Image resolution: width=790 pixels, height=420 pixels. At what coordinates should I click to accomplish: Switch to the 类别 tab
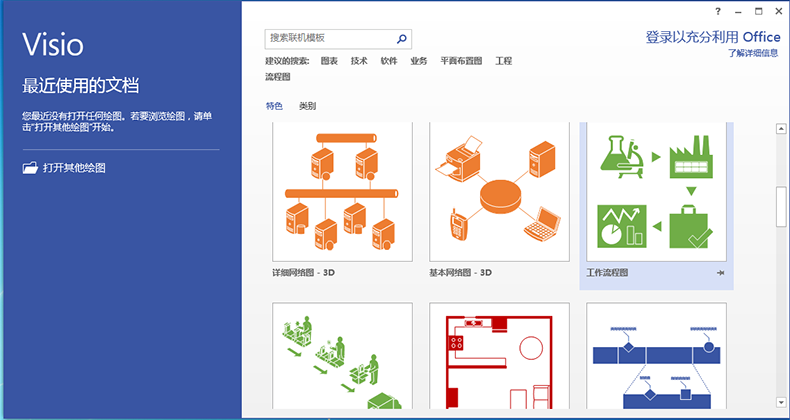[307, 106]
